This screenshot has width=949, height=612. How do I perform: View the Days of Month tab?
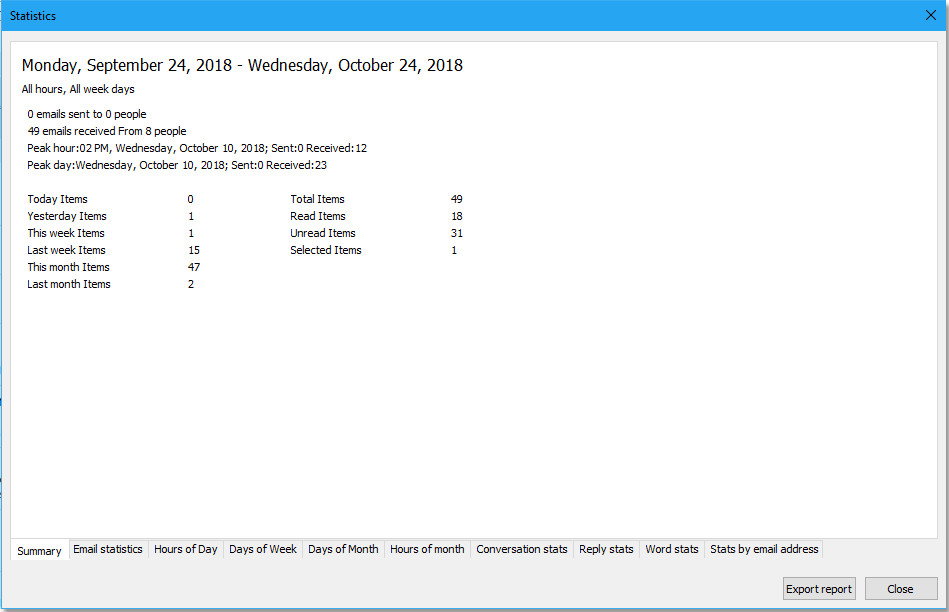click(x=343, y=549)
